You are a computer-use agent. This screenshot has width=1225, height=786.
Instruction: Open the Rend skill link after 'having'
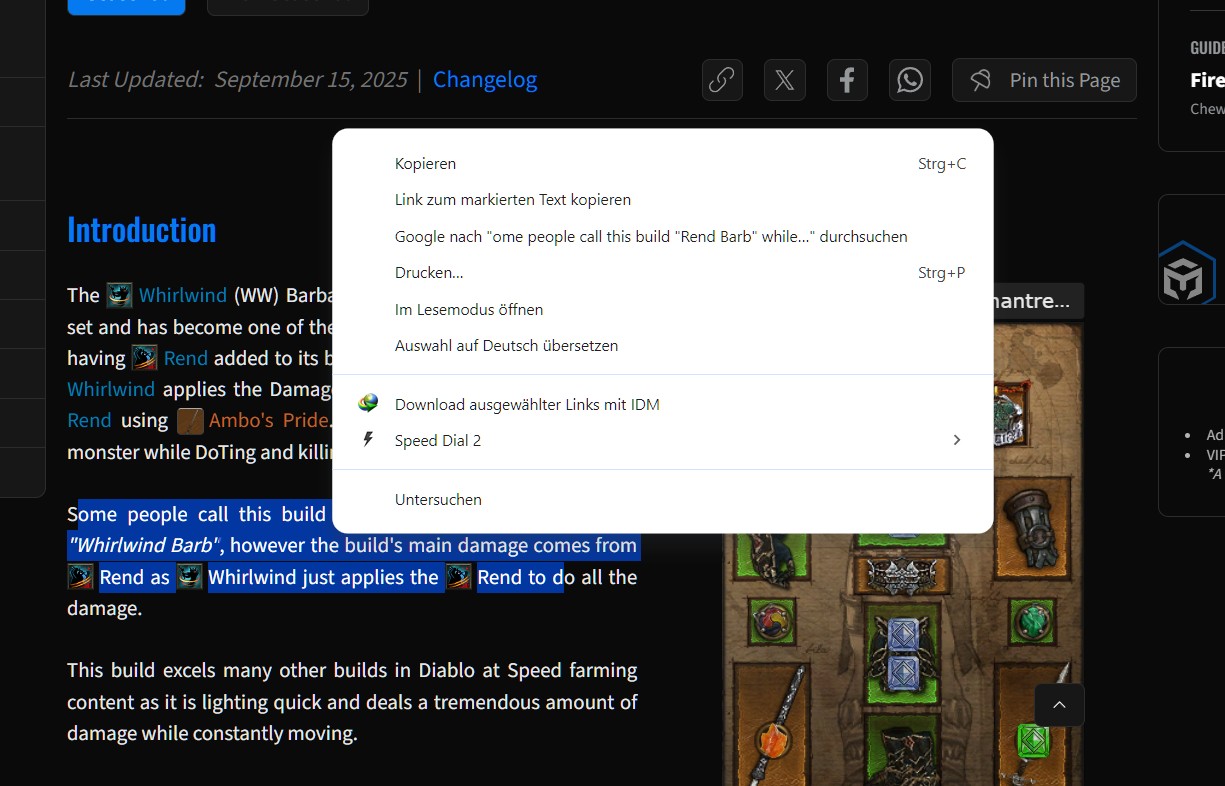[x=186, y=357]
